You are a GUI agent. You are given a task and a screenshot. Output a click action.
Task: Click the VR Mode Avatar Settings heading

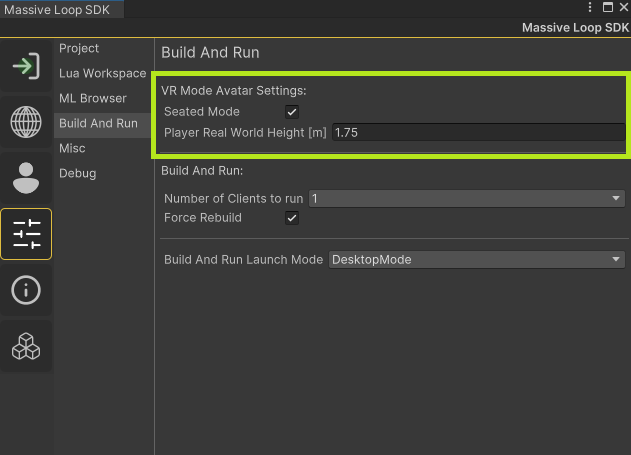(x=233, y=91)
